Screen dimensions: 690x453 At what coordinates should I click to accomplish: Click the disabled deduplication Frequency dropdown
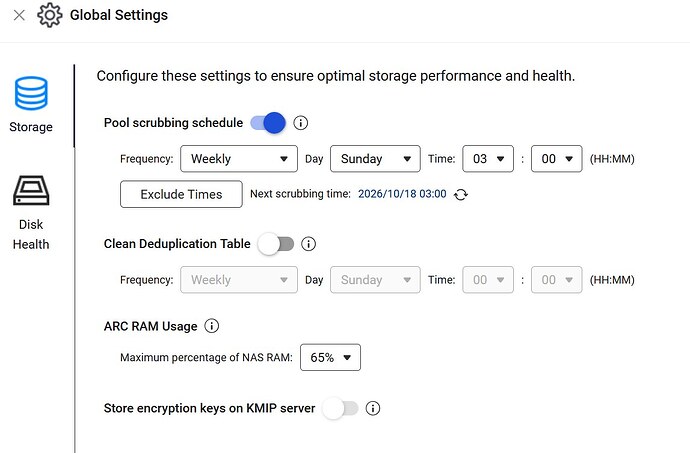[x=239, y=280]
